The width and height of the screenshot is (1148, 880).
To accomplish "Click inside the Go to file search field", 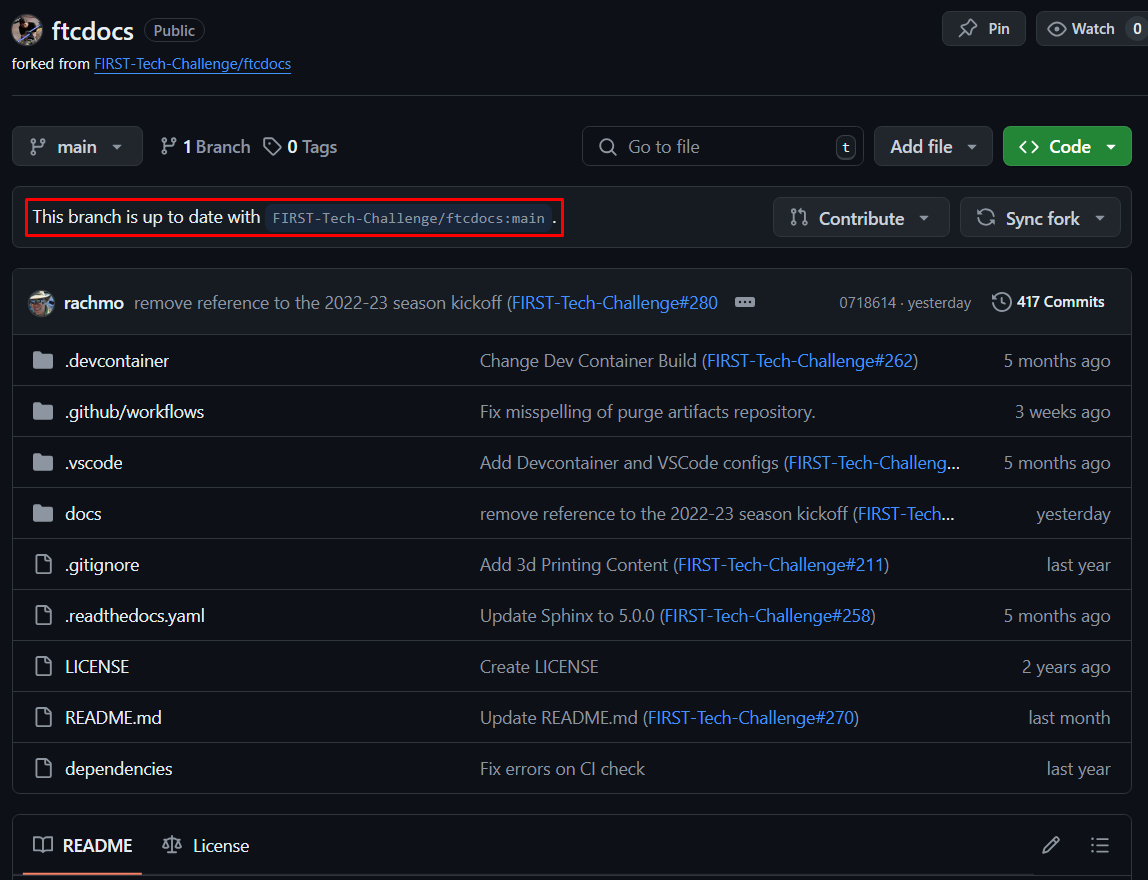I will [x=720, y=146].
